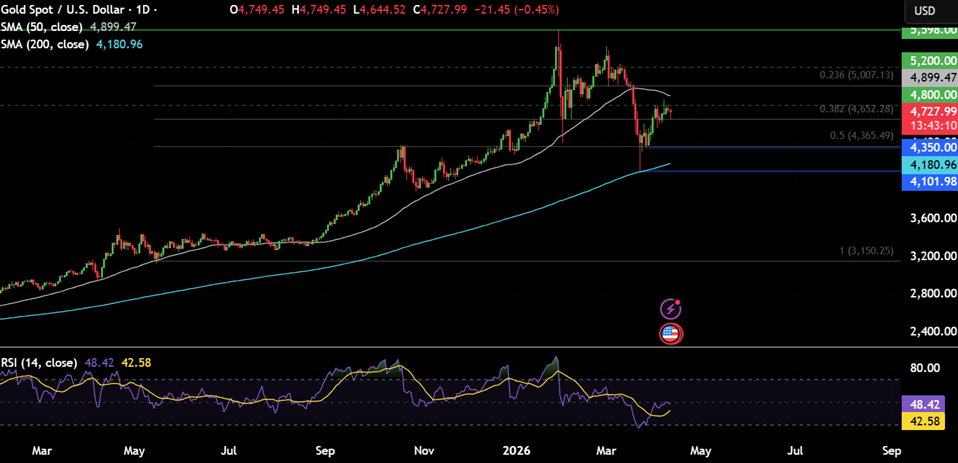
Task: Click the 2026 label on time axis
Action: (x=517, y=451)
